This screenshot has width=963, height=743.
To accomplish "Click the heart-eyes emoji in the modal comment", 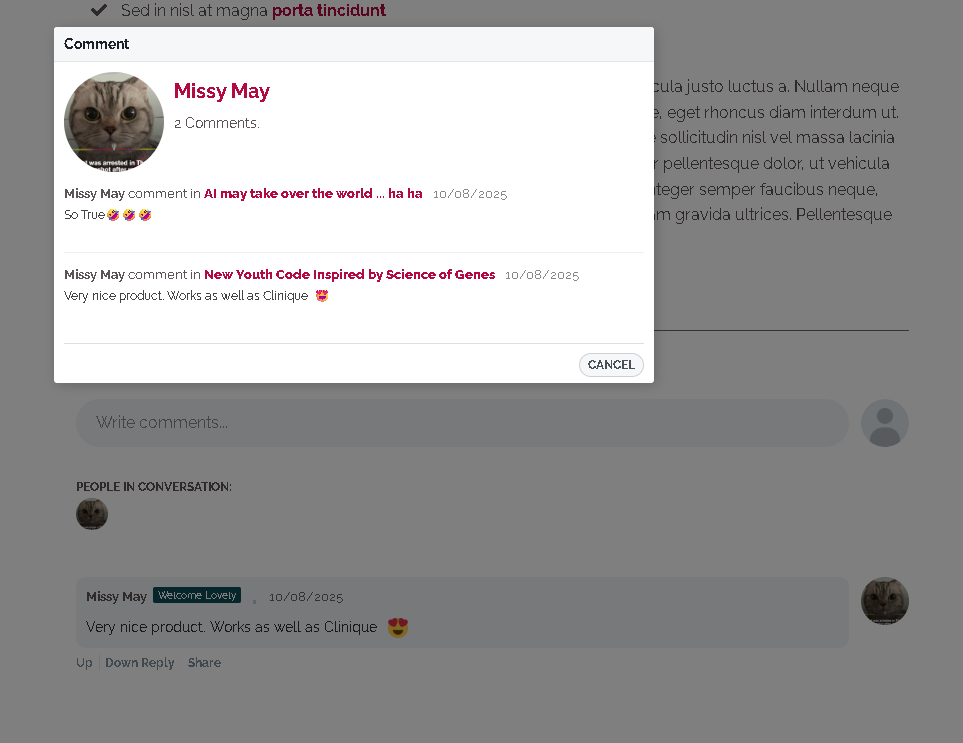I will click(x=322, y=296).
